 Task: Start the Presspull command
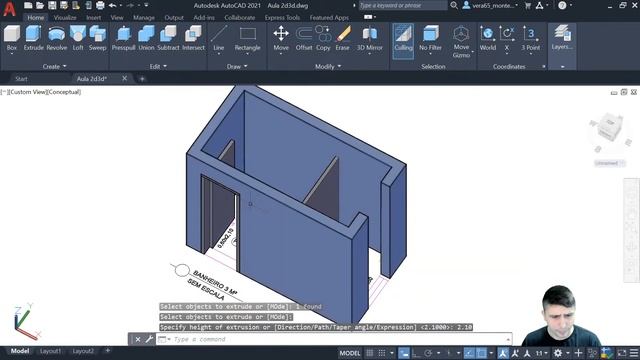(x=124, y=38)
